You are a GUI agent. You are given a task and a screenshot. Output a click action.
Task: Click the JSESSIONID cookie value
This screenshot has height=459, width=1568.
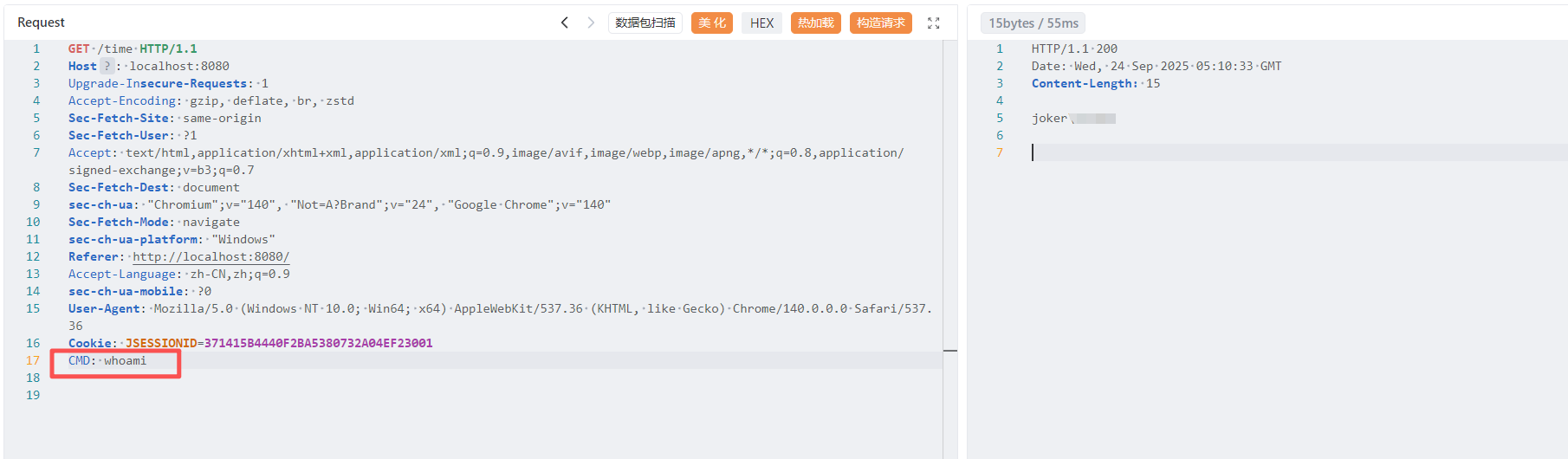tap(318, 343)
